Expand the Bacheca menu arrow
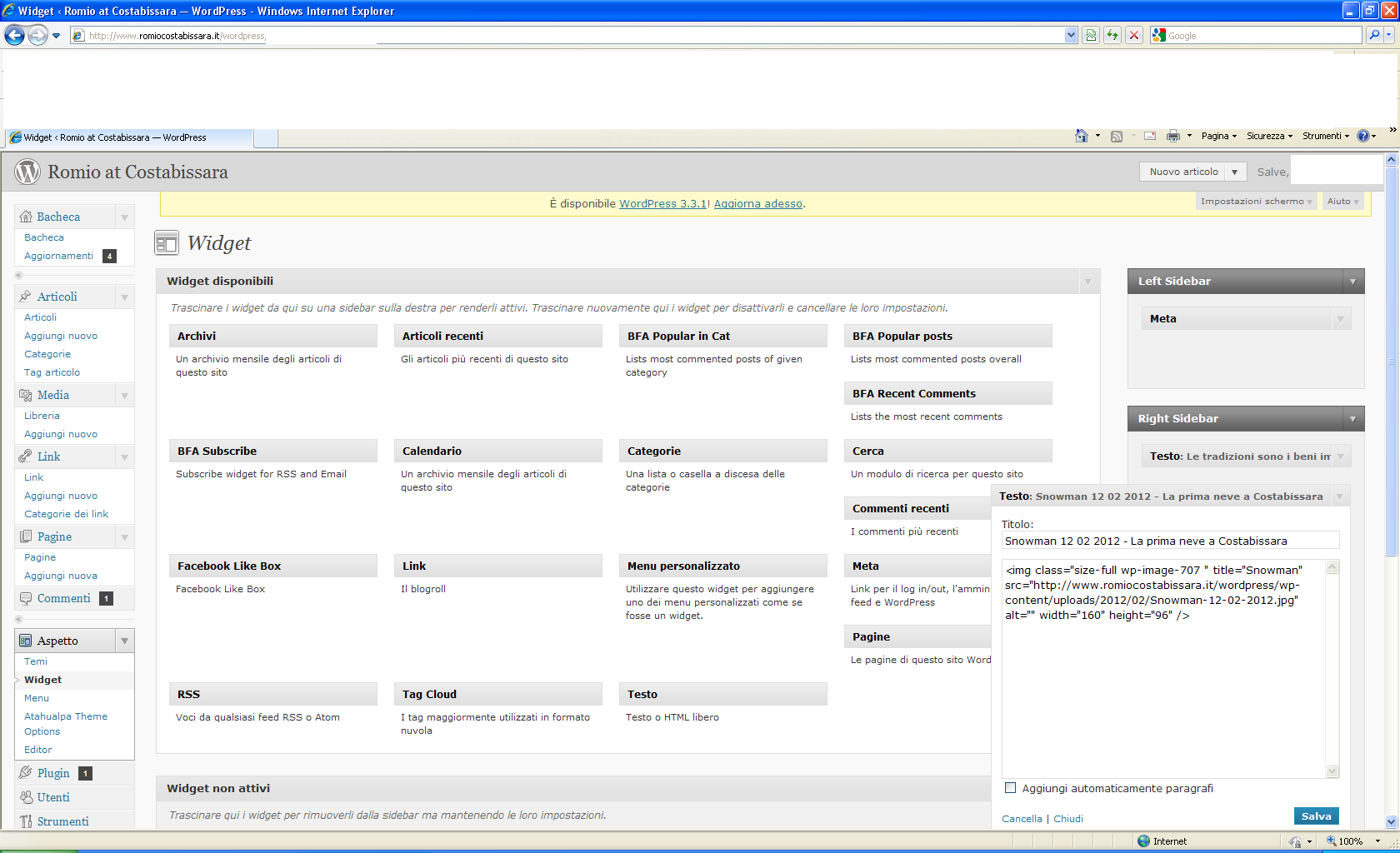Screen dimensions: 1400x853 124,217
